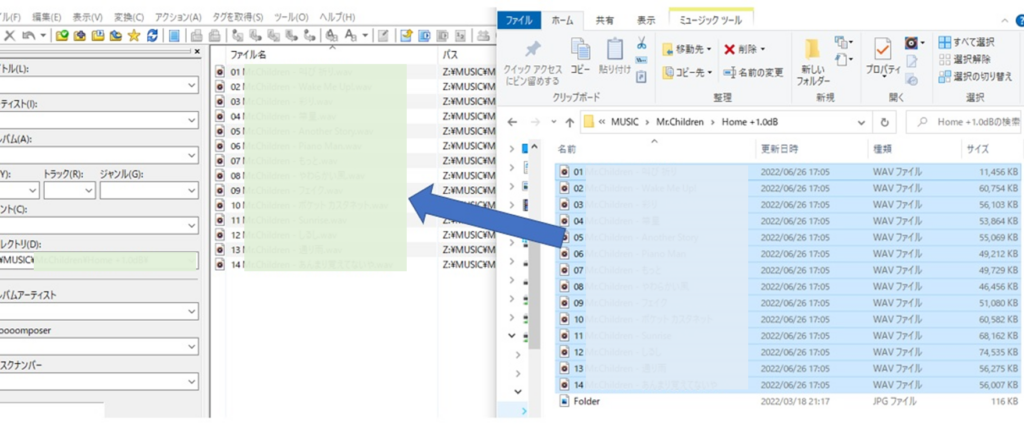The width and height of the screenshot is (1024, 436).
Task: Switch to the 共有 ribbon tab
Action: [605, 18]
